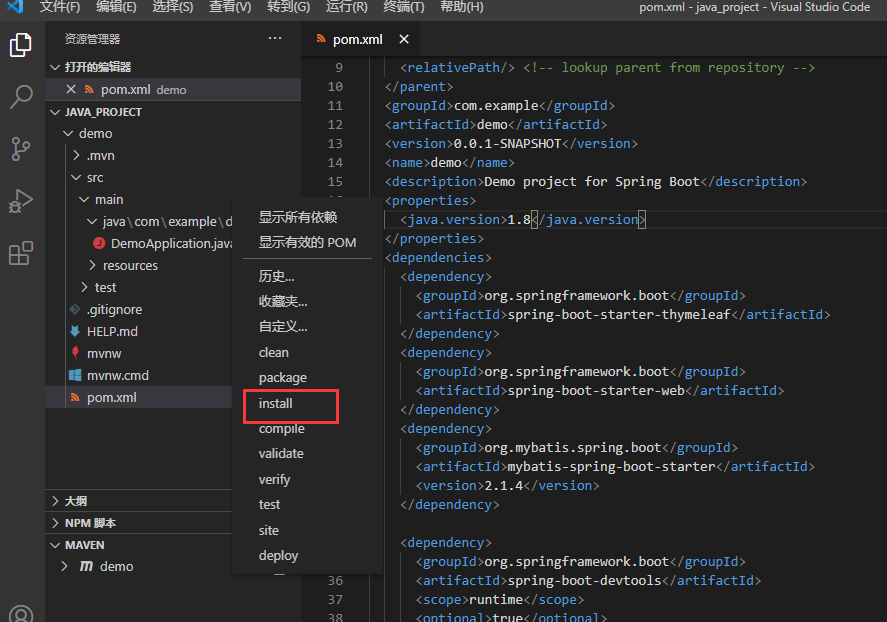The width and height of the screenshot is (887, 622).
Task: Click the pom.xml icon in the file tree
Action: pyautogui.click(x=75, y=398)
